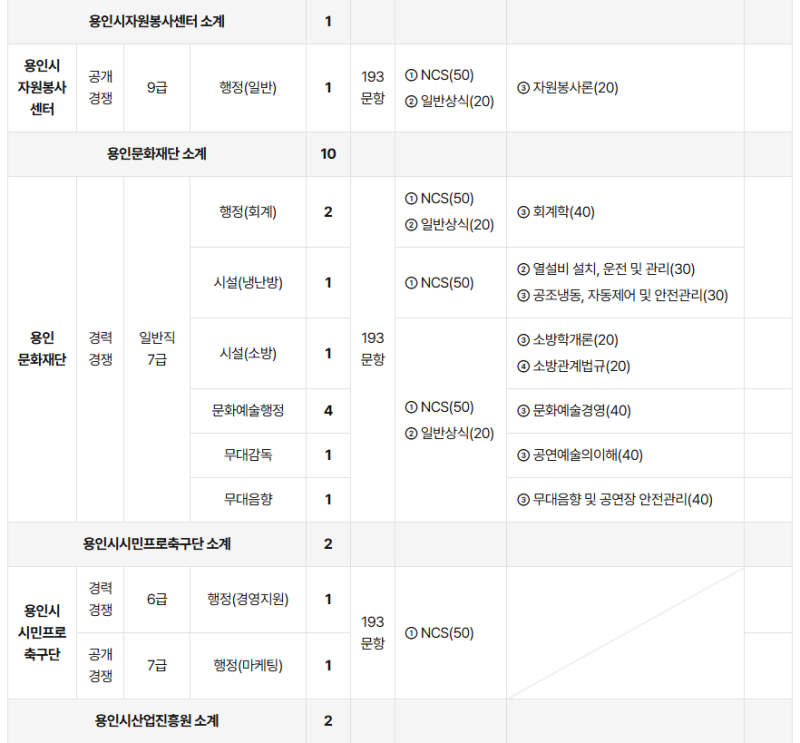Select the '③ 공연예술의이해(40)' subject text

[x=580, y=455]
